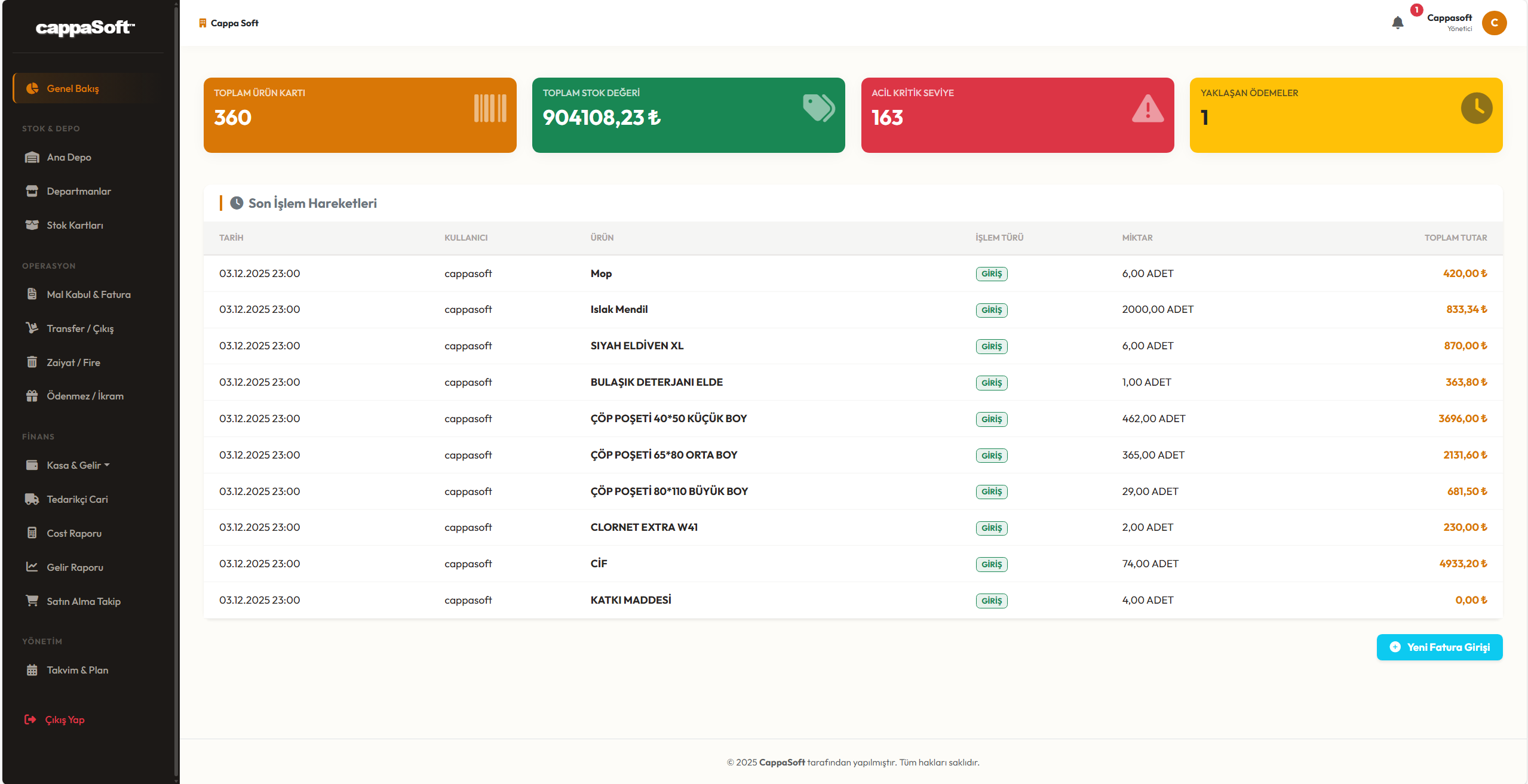The image size is (1528, 784).
Task: Select the Cost Raporu calculator icon
Action: click(33, 533)
